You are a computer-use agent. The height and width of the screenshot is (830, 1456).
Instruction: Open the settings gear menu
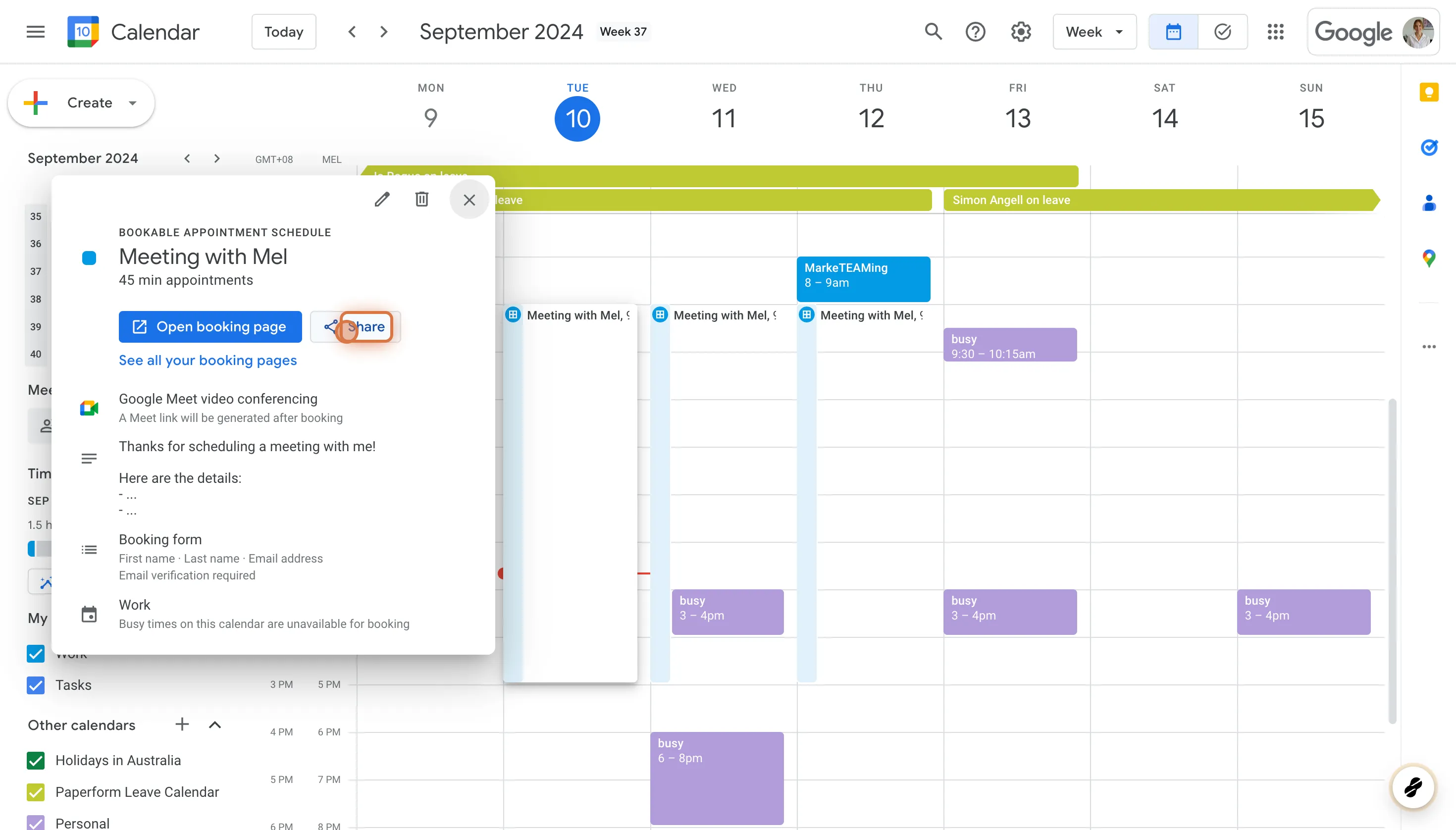pos(1021,31)
